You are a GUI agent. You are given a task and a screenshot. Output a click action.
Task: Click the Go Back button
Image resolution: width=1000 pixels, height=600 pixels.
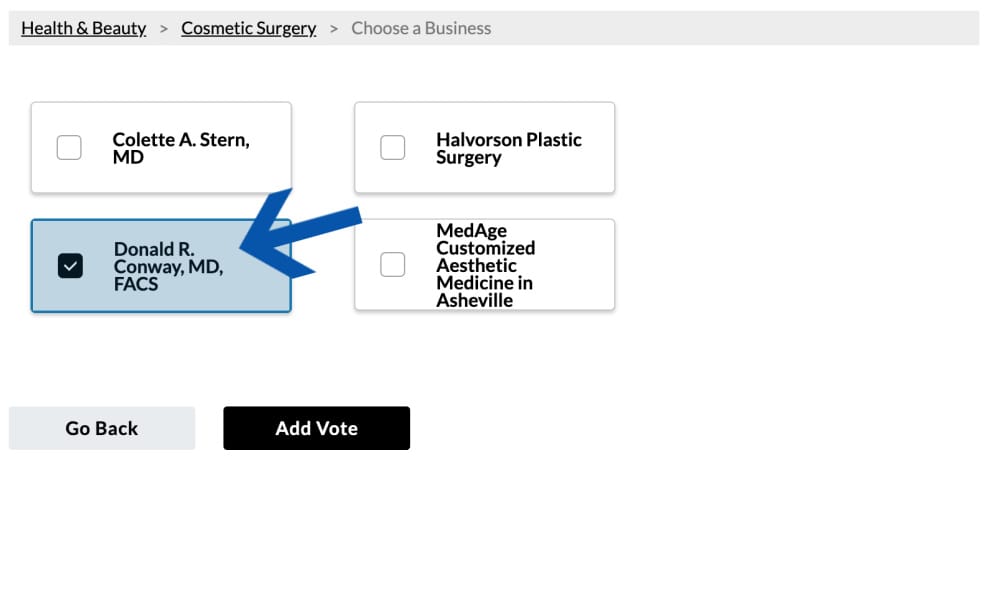pos(102,428)
